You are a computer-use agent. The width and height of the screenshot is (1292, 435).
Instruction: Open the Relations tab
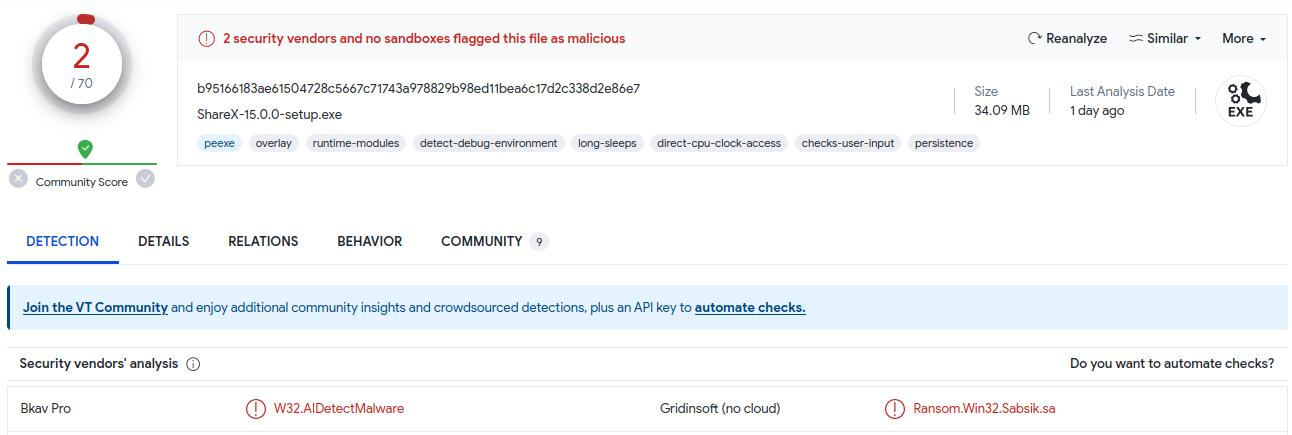click(263, 241)
